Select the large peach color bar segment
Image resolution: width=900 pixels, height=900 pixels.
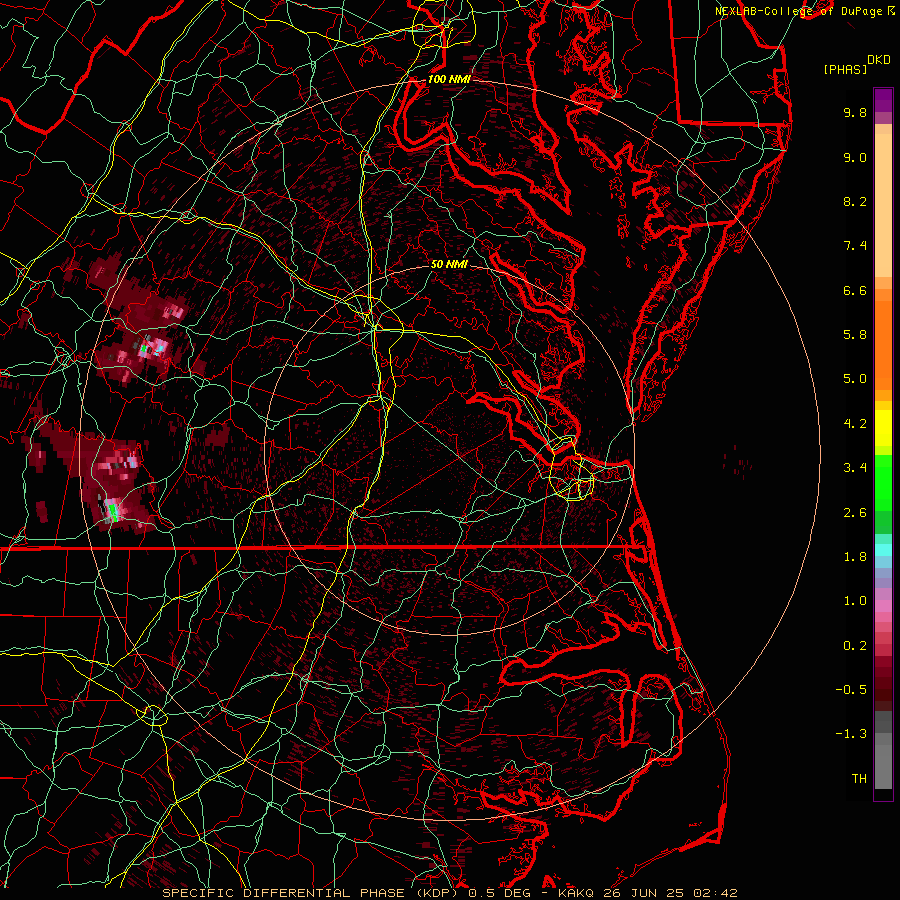(883, 206)
